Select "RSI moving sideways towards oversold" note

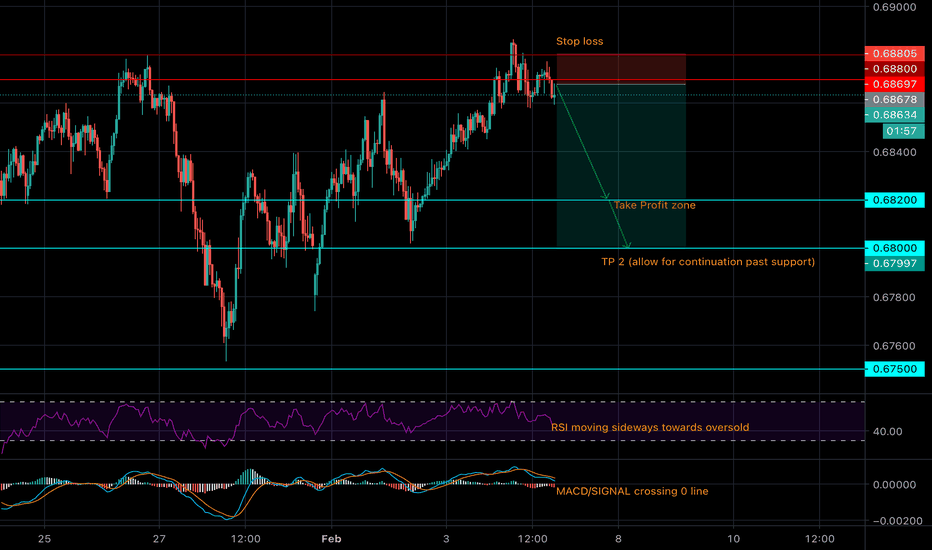650,427
